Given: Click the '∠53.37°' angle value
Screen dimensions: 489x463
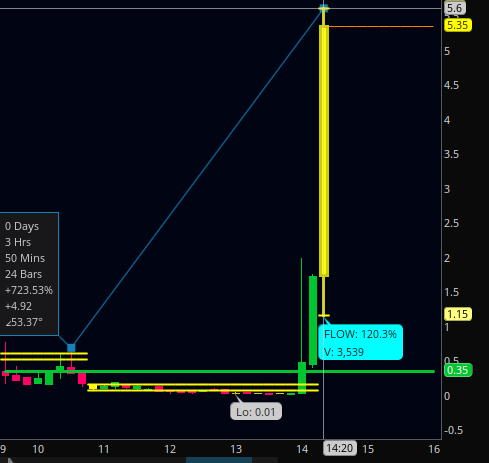Looking at the screenshot, I should tap(24, 322).
